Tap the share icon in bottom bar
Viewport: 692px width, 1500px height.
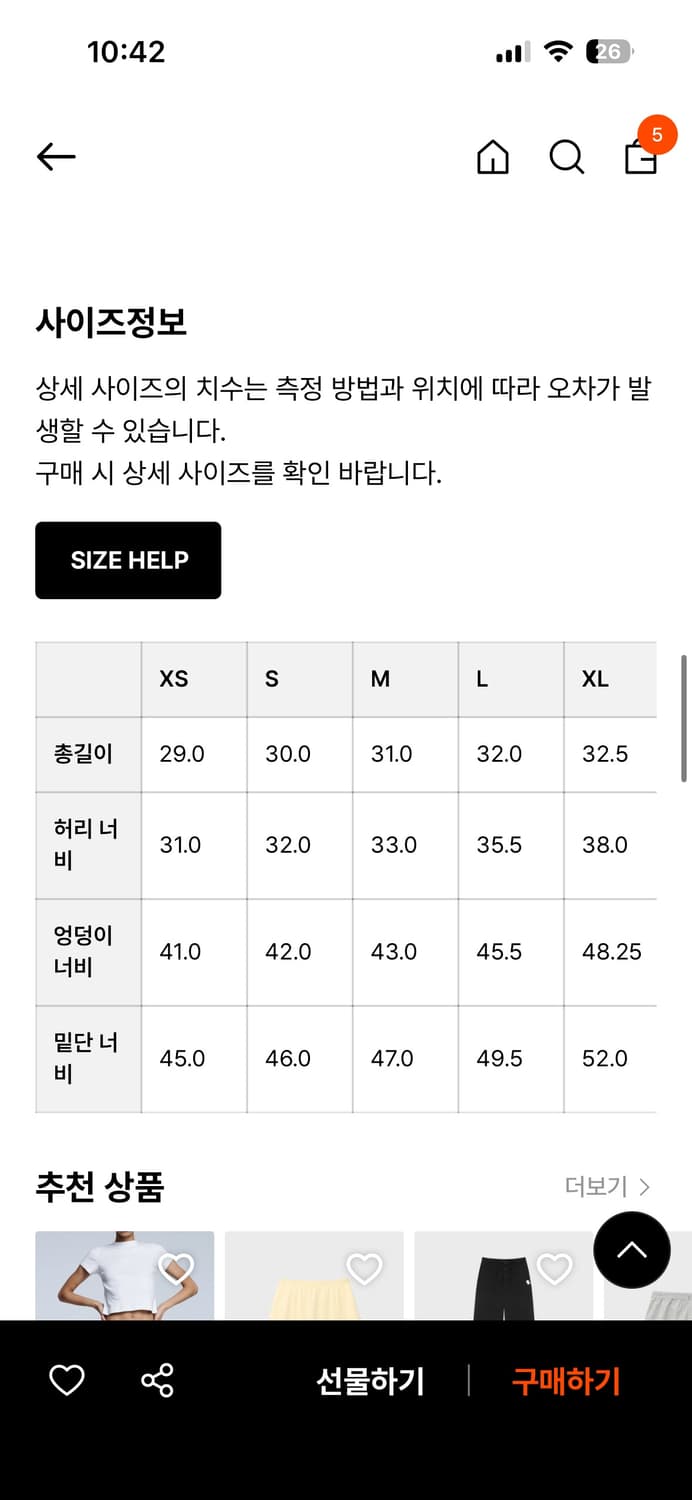click(x=155, y=1382)
